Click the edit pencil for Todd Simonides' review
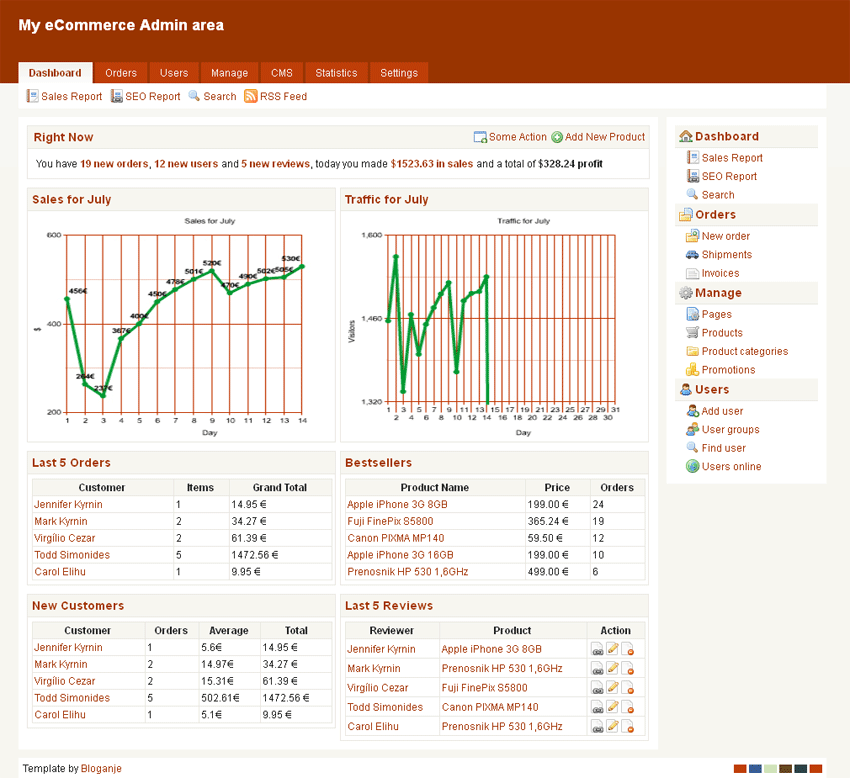The image size is (850, 778). 612,707
